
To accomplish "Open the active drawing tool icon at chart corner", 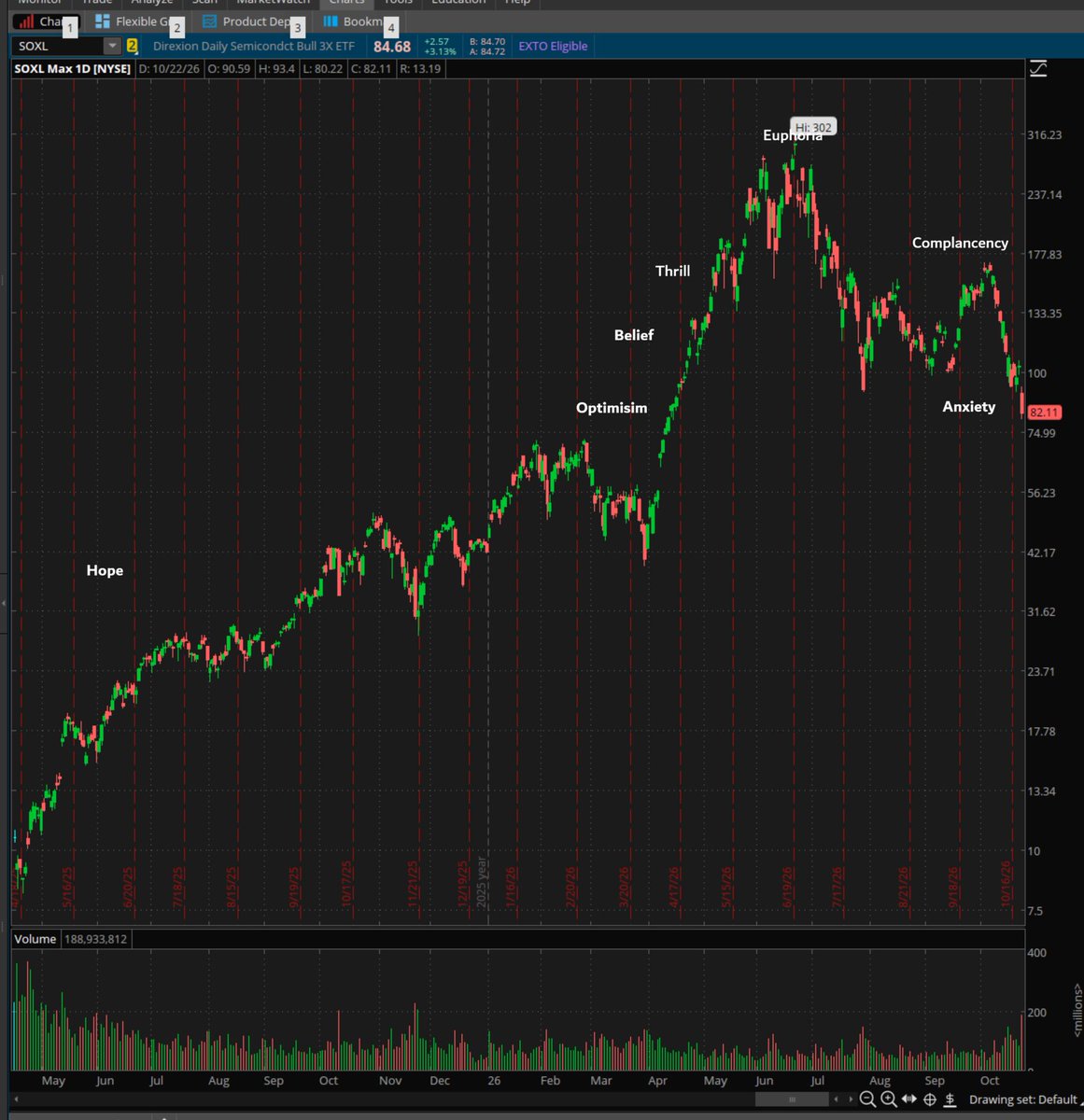I will coord(1038,69).
